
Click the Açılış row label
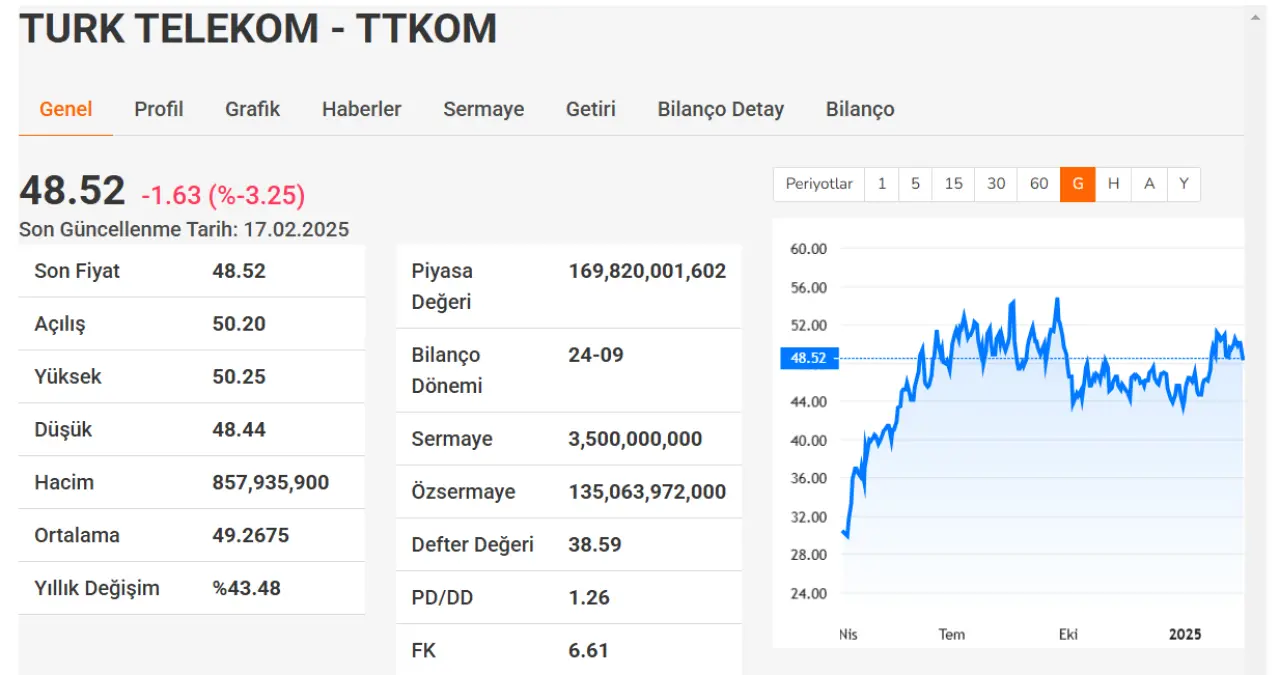(x=60, y=324)
